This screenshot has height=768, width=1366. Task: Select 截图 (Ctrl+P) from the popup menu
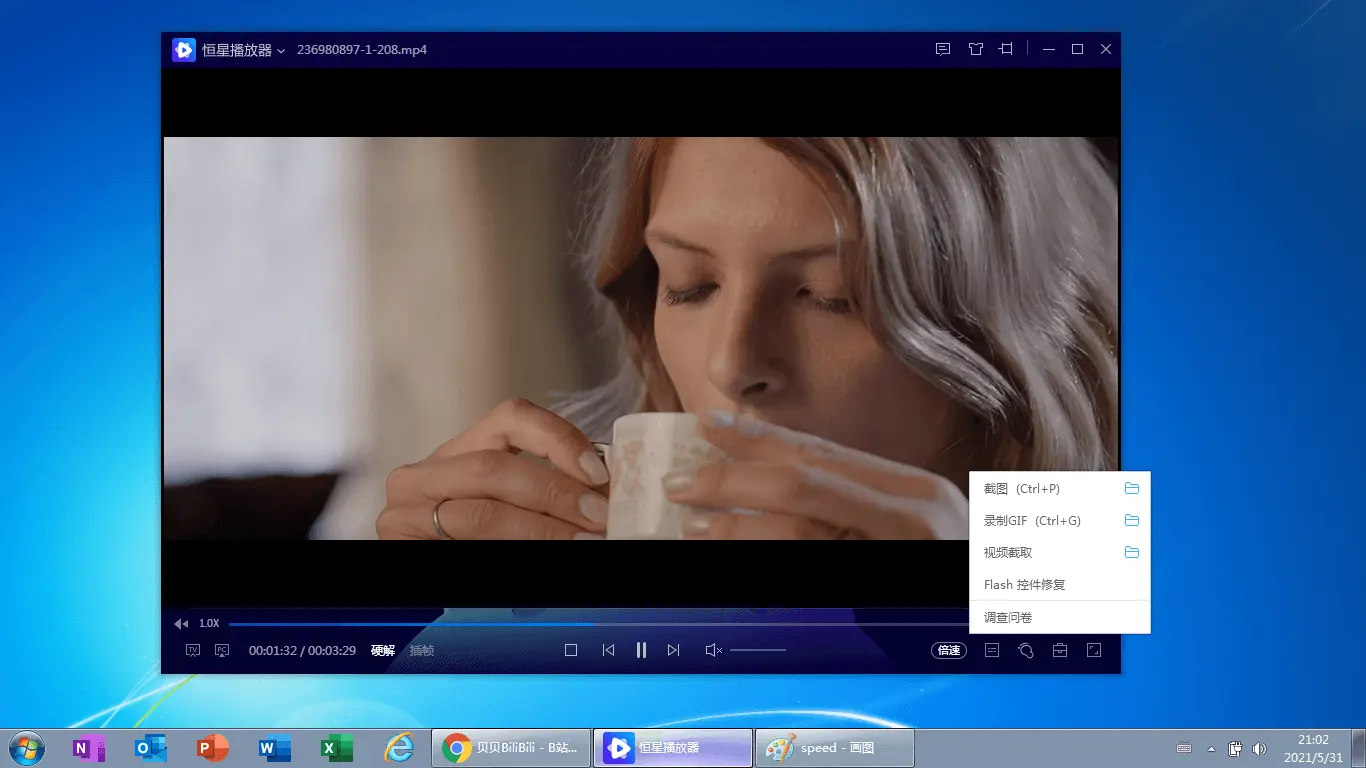(x=1060, y=488)
